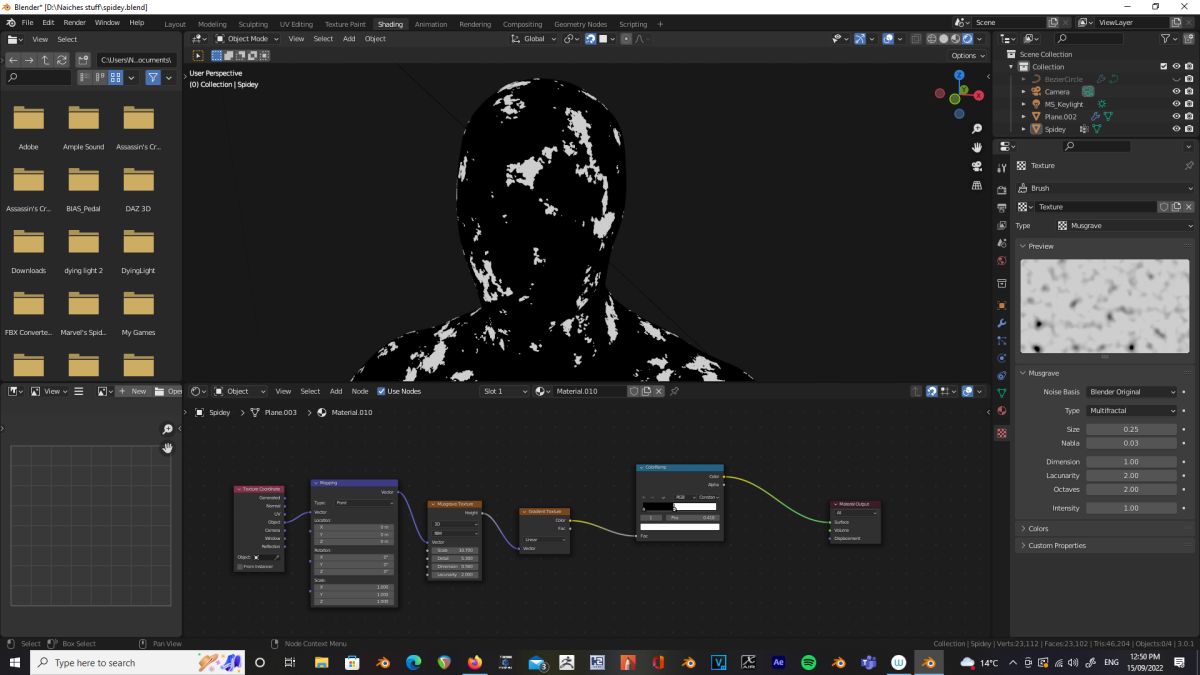Open the Render properties tab
1200x675 pixels.
[x=1002, y=190]
